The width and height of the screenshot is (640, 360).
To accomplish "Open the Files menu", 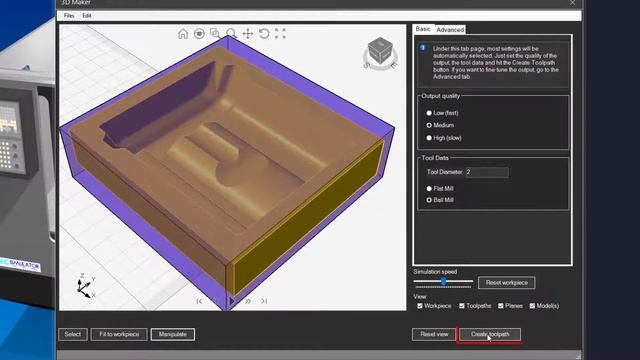I will pyautogui.click(x=69, y=16).
